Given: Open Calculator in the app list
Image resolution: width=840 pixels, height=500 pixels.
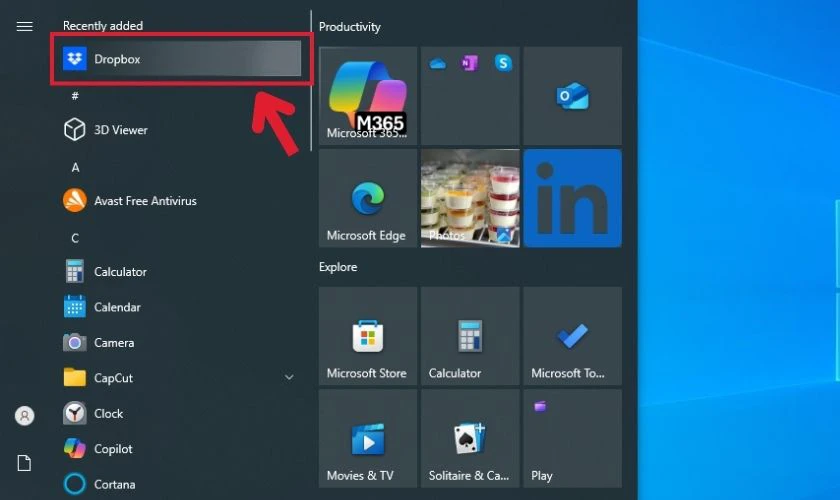Looking at the screenshot, I should tap(120, 272).
